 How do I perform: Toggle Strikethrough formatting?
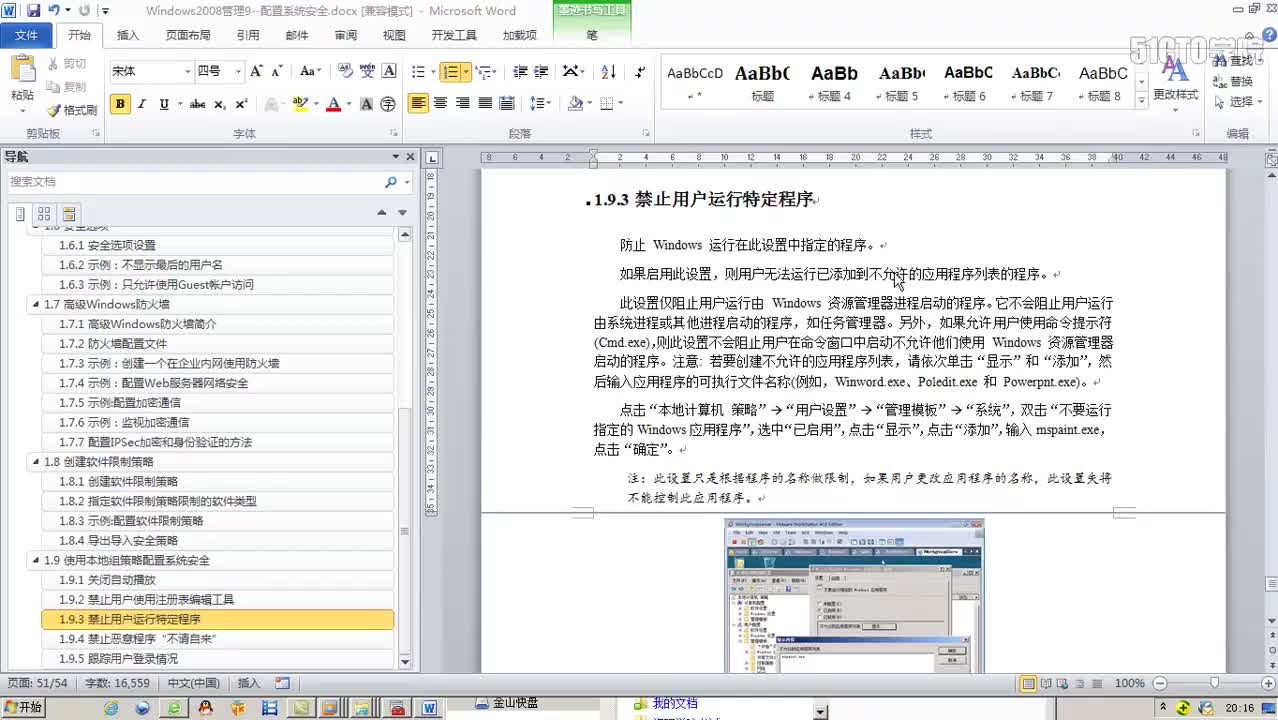tap(197, 104)
